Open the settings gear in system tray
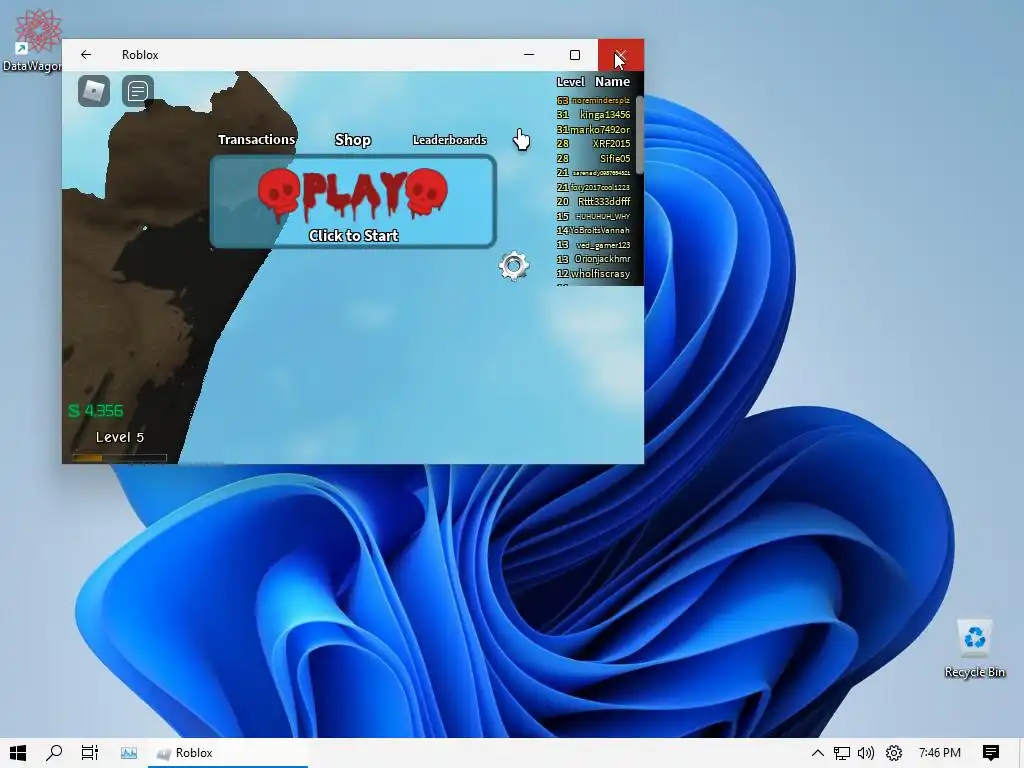 (x=893, y=753)
